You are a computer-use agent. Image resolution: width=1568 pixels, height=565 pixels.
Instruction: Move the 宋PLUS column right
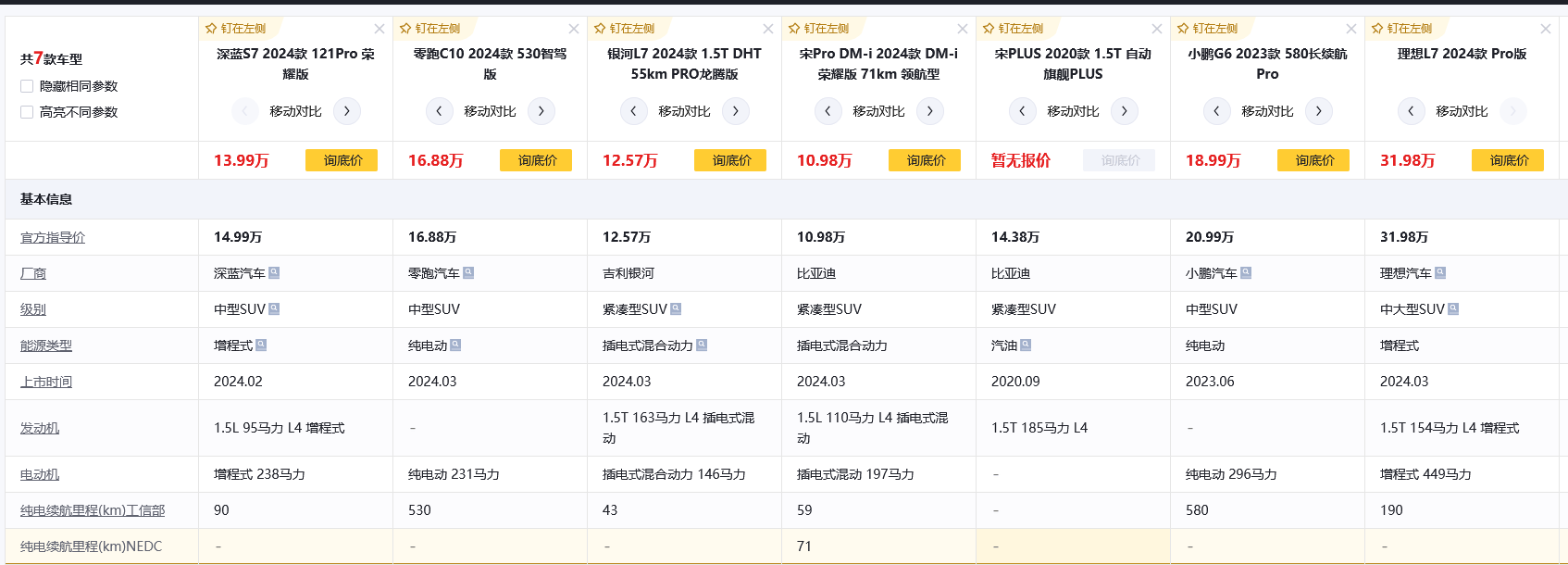click(1125, 111)
